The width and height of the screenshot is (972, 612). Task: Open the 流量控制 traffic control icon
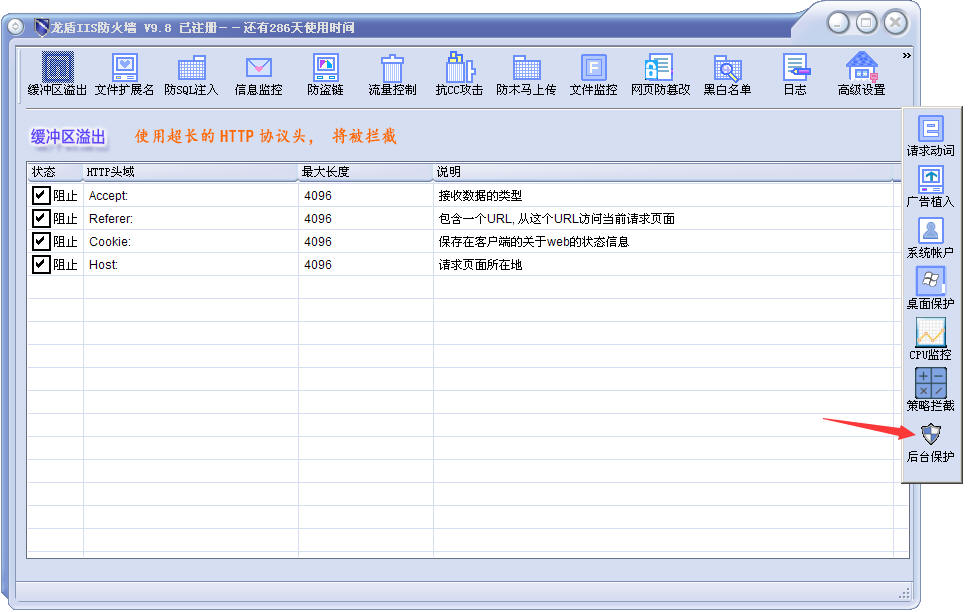pyautogui.click(x=392, y=74)
